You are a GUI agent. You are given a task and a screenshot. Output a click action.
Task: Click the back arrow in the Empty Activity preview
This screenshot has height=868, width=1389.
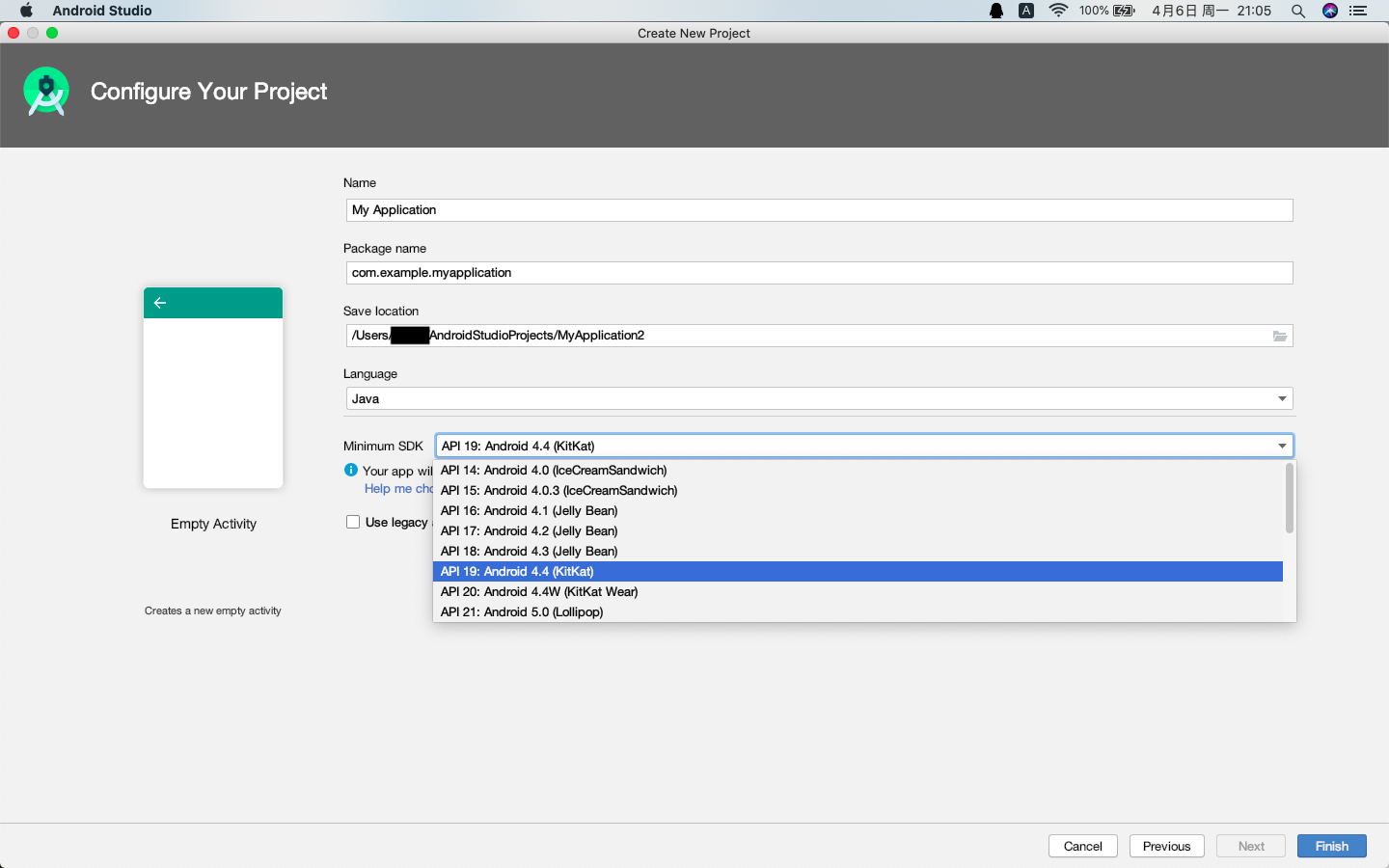point(159,302)
